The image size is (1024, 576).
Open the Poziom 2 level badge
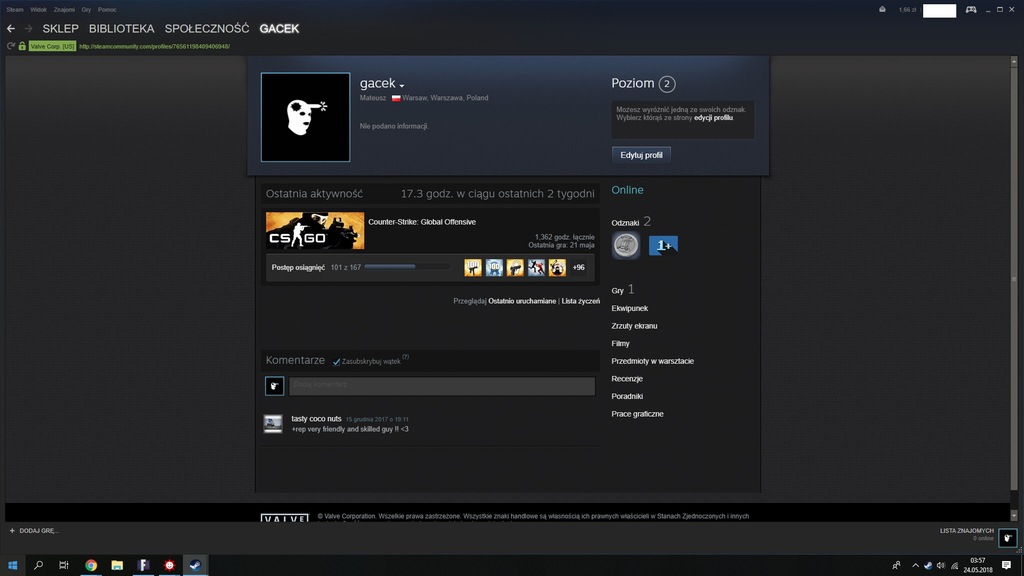point(667,84)
